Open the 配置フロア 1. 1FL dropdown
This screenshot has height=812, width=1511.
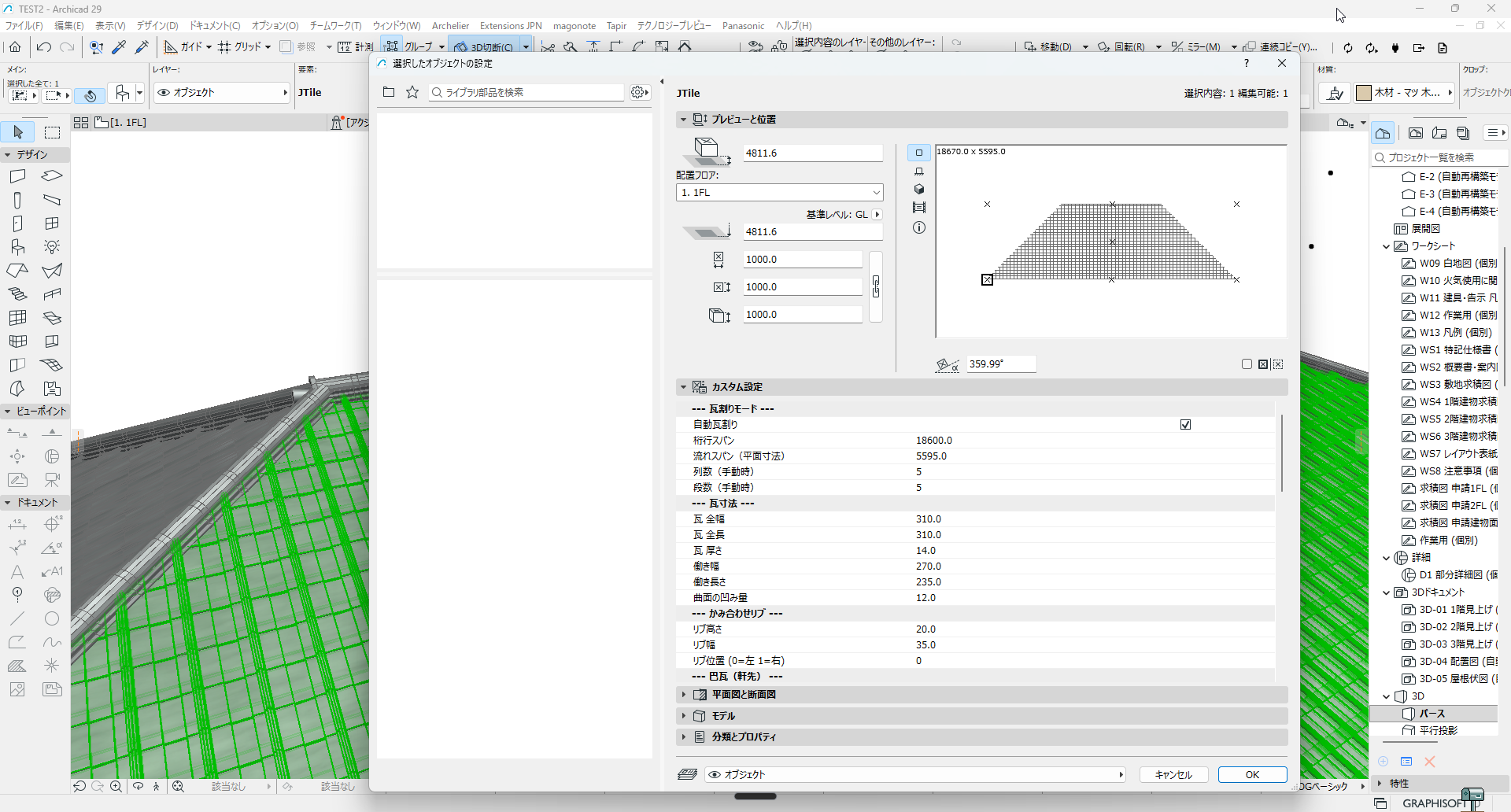pos(779,193)
